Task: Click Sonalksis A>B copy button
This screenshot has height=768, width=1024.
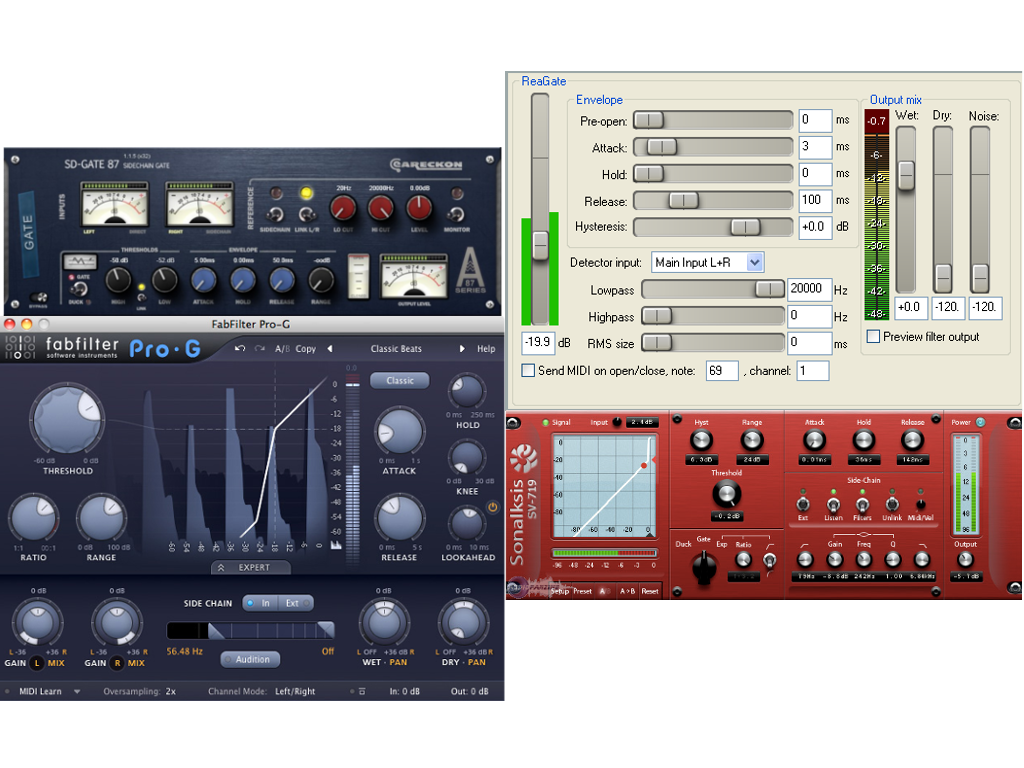Action: pyautogui.click(x=627, y=591)
